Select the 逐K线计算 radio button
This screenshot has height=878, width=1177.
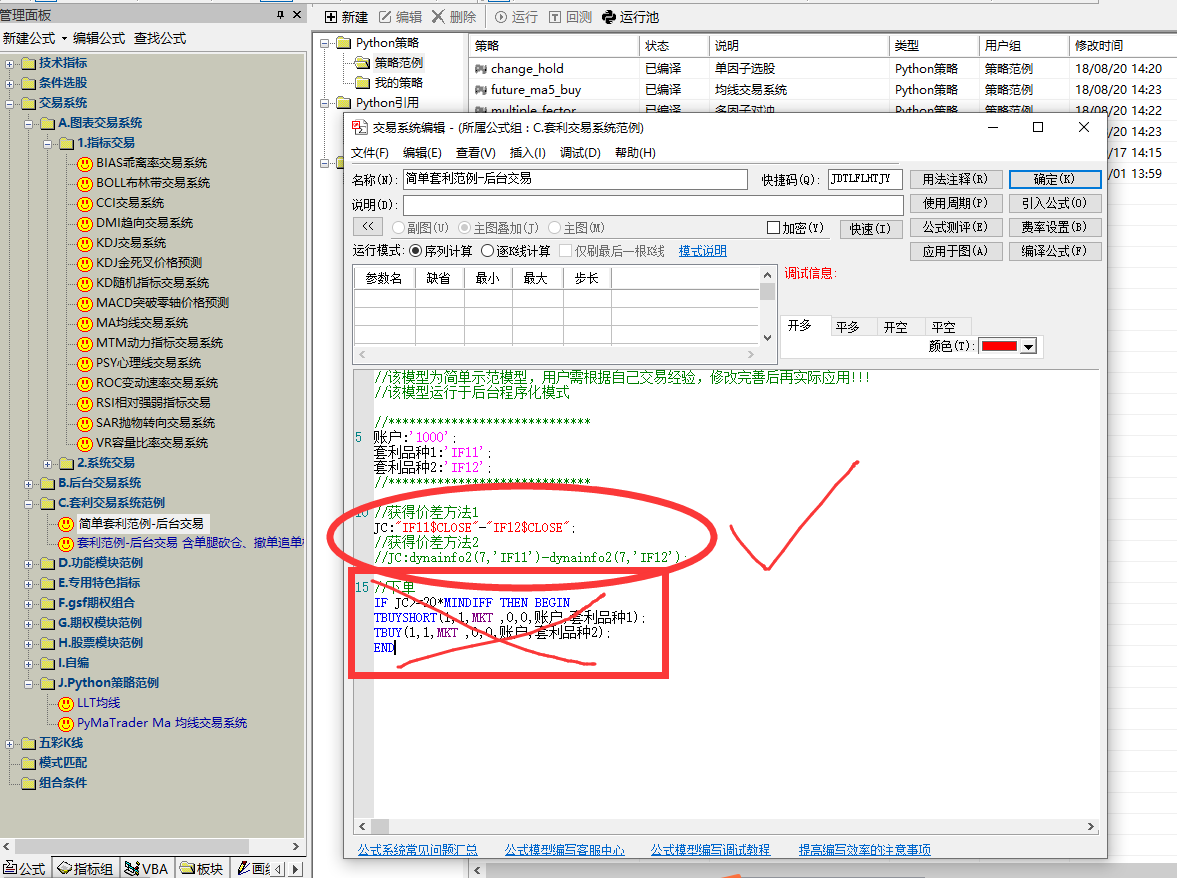488,251
